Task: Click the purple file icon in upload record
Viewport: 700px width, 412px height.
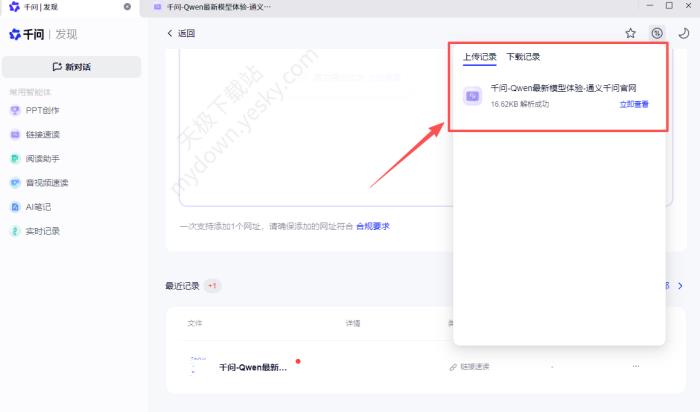Action: click(x=472, y=96)
